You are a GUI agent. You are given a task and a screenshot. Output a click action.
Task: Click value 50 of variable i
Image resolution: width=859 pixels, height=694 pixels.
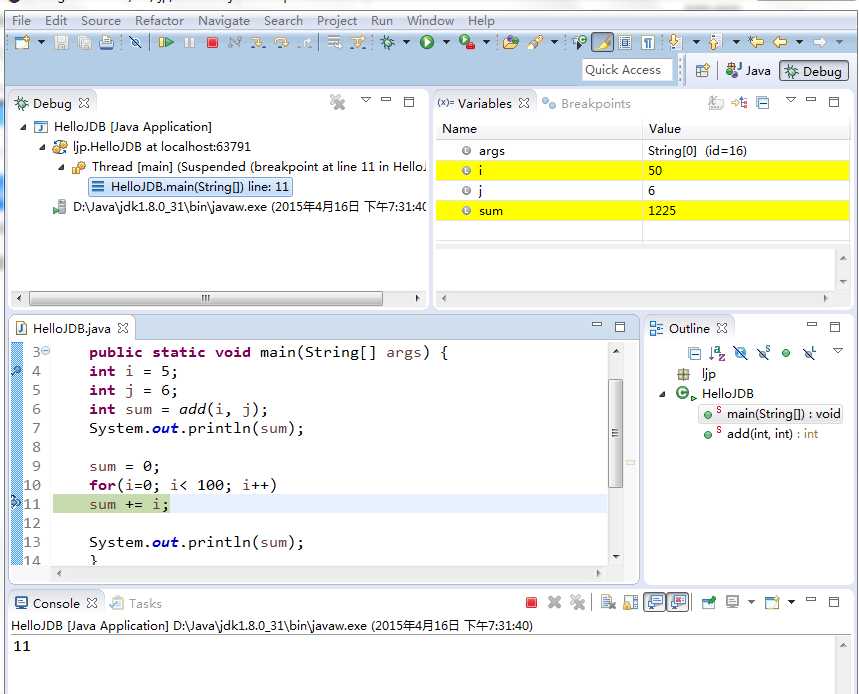pyautogui.click(x=655, y=171)
